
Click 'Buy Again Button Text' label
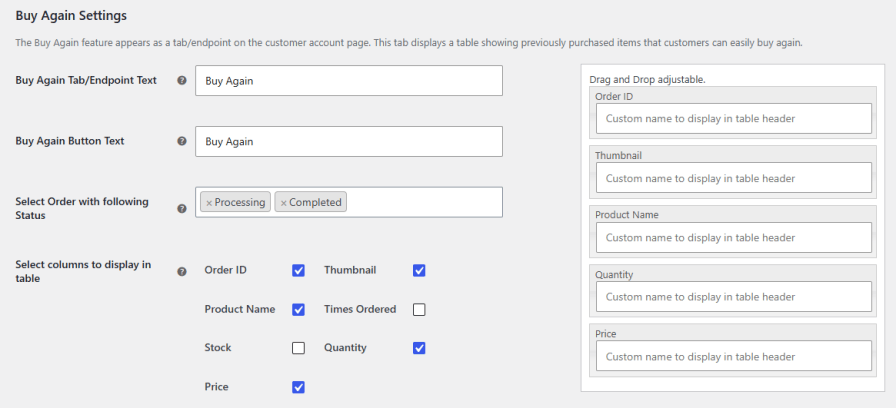click(x=70, y=141)
